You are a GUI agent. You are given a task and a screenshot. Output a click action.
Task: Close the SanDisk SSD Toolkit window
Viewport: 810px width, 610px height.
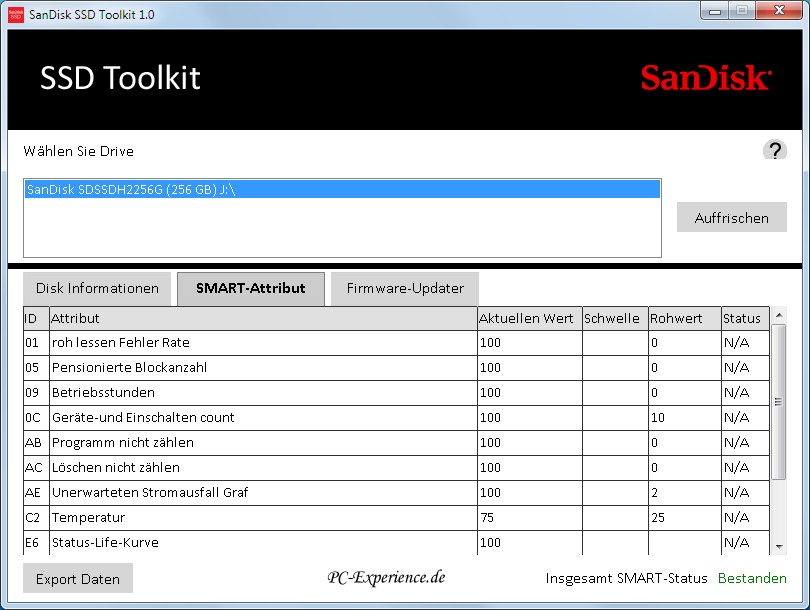coord(780,11)
